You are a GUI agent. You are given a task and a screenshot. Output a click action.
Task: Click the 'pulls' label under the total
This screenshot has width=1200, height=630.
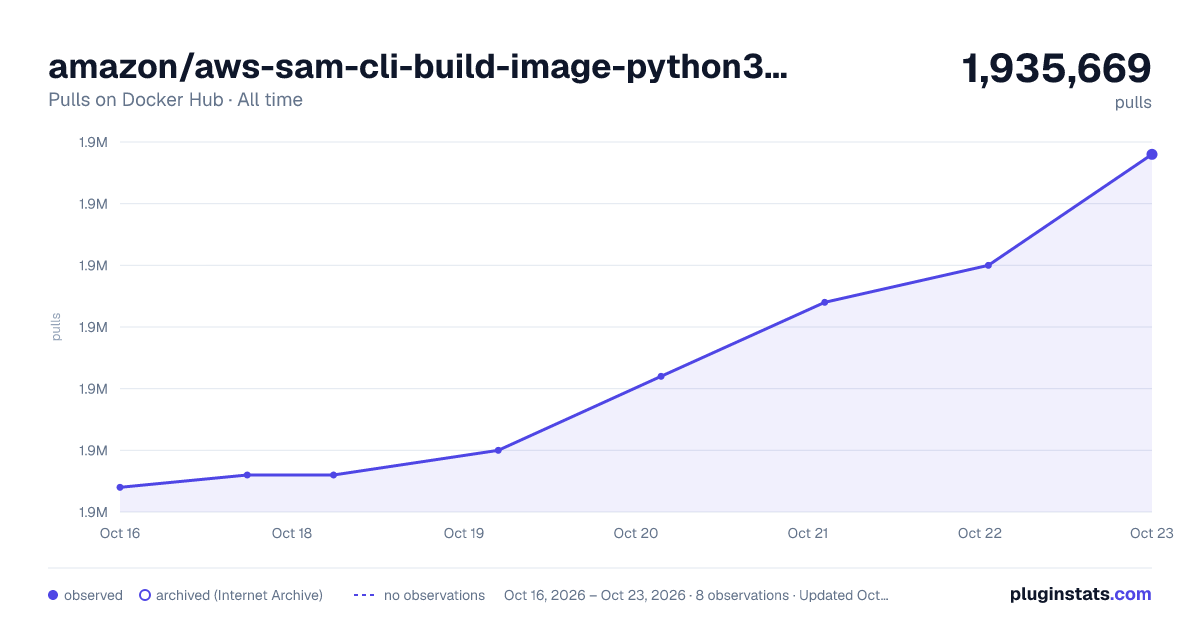click(x=1133, y=102)
